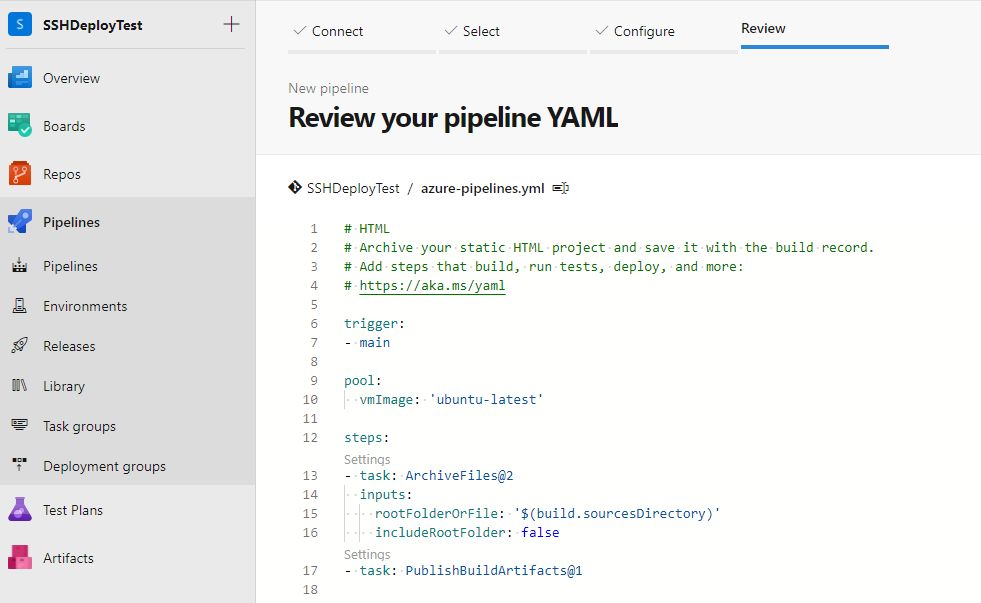Open the Artifacts package icon
981x603 pixels.
click(19, 557)
